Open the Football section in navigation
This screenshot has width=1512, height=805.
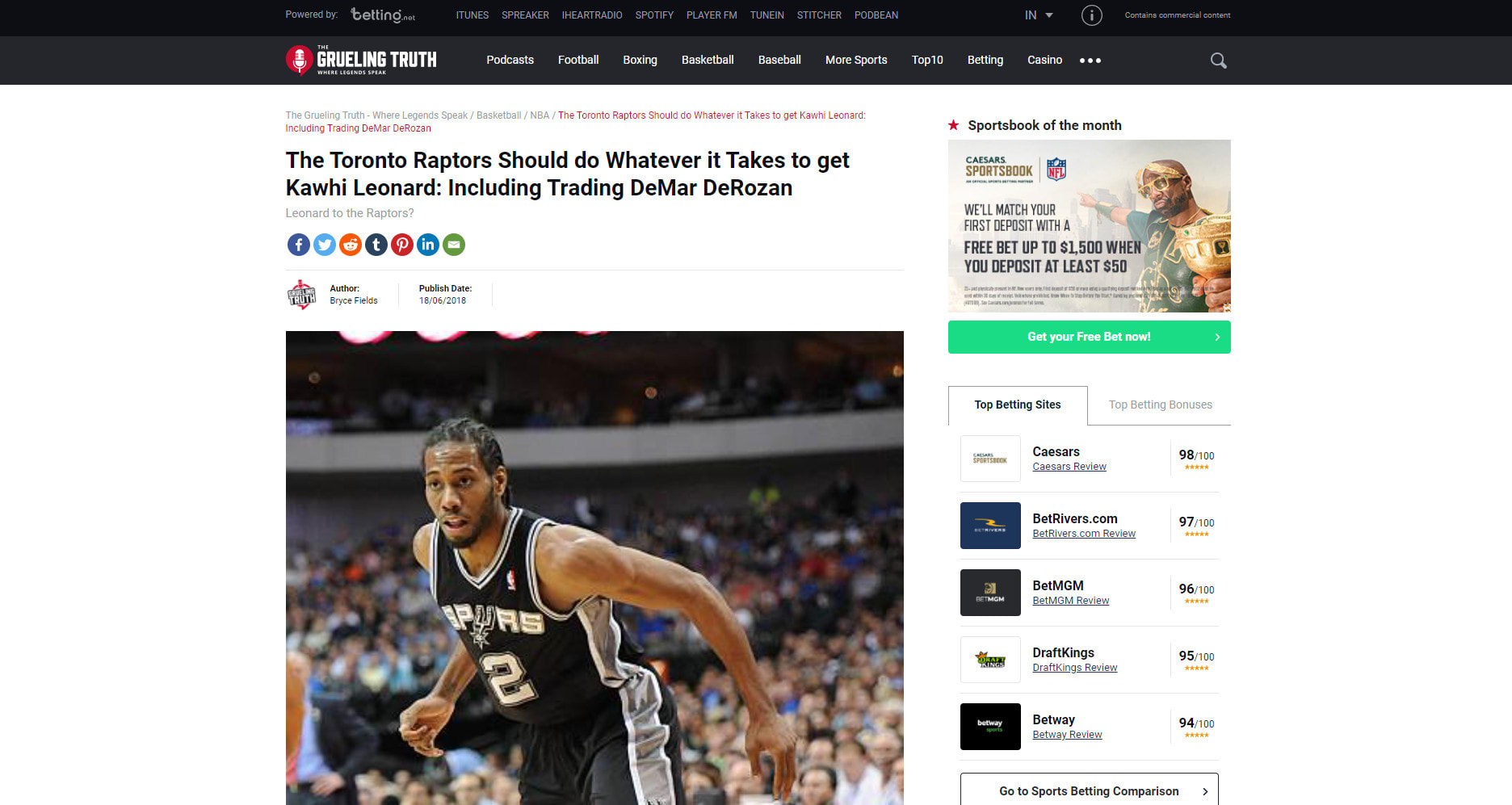pos(578,60)
